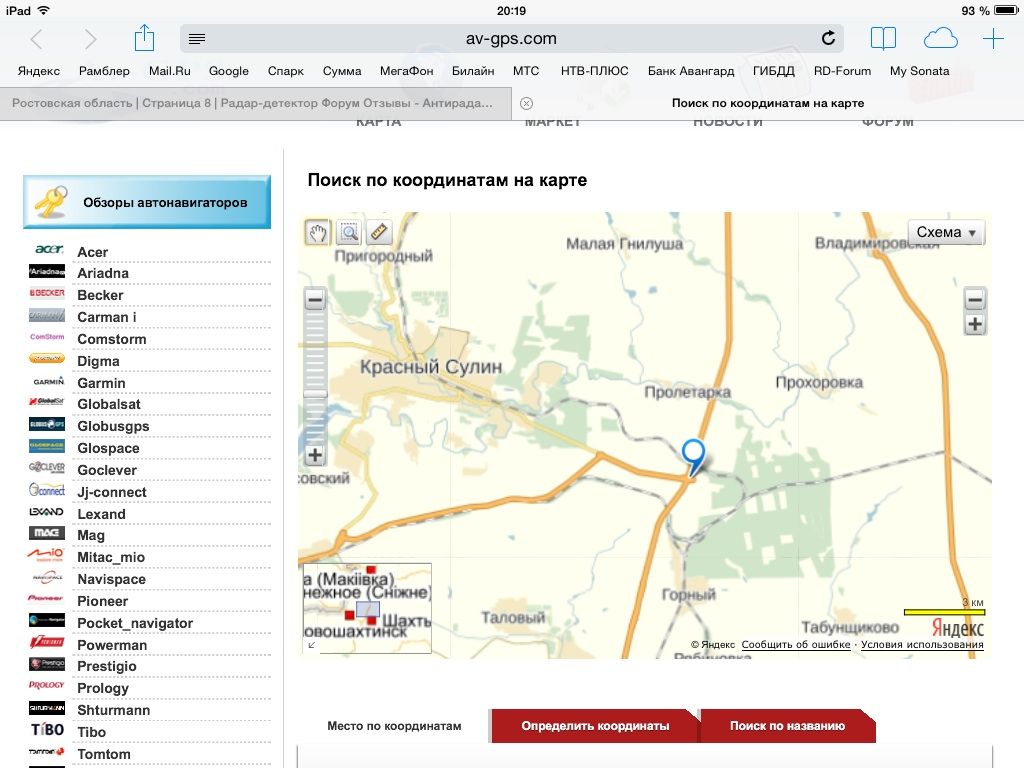Open the Prestigio reviews link
This screenshot has height=768, width=1024.
click(107, 666)
